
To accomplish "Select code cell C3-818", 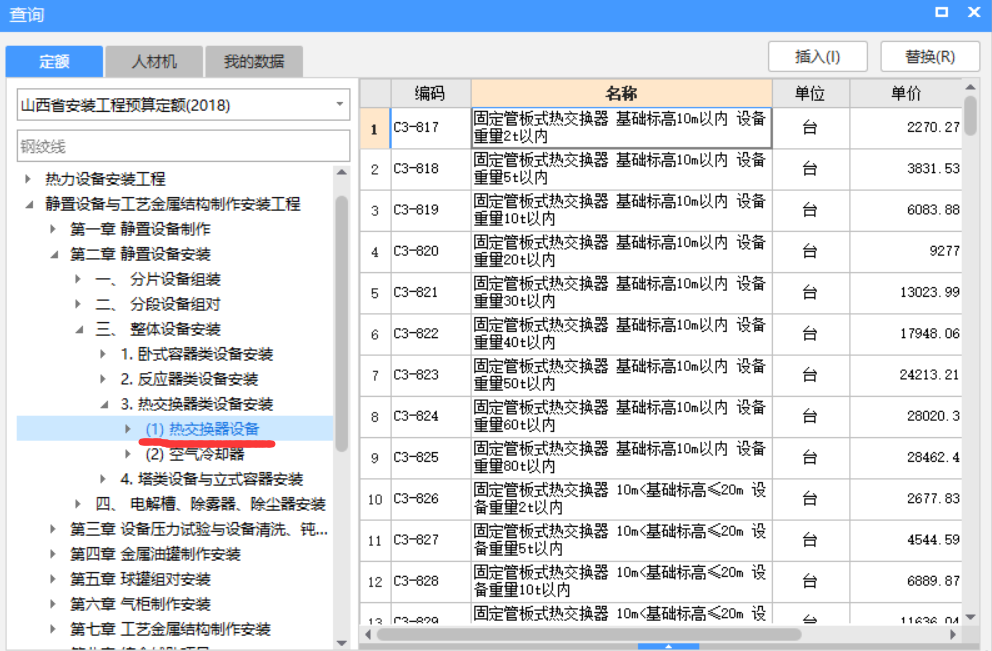I will [430, 169].
